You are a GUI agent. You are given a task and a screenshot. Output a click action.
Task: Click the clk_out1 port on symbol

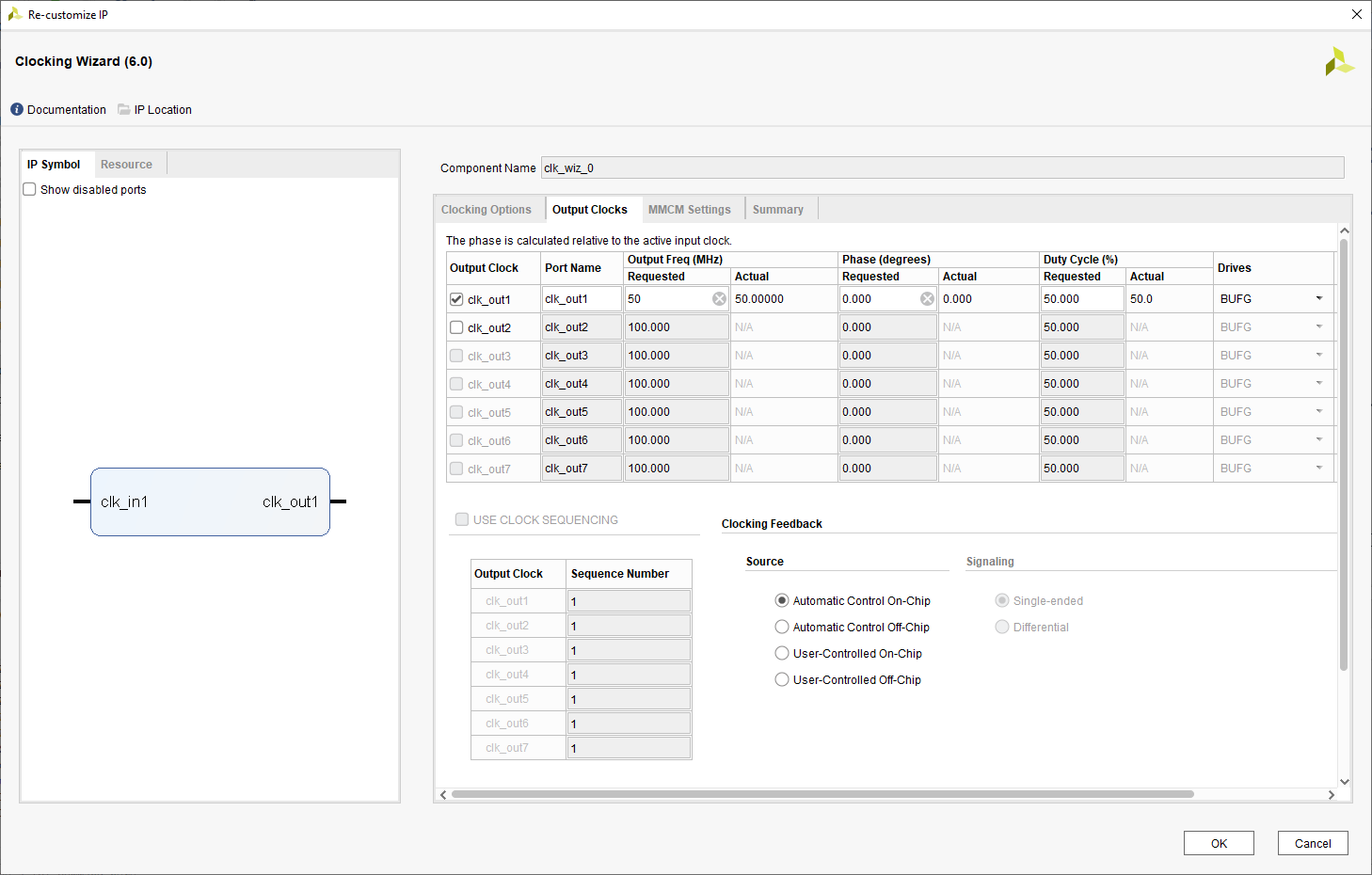pos(290,501)
